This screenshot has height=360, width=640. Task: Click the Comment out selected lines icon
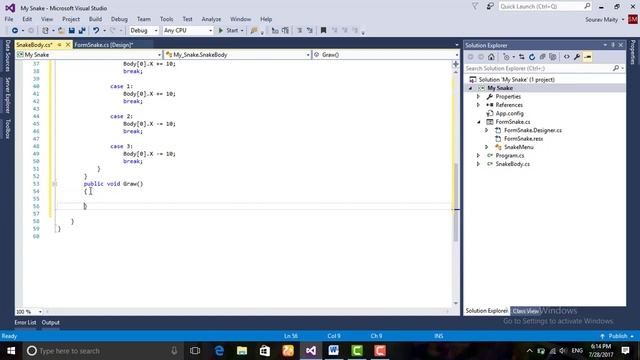pos(300,31)
